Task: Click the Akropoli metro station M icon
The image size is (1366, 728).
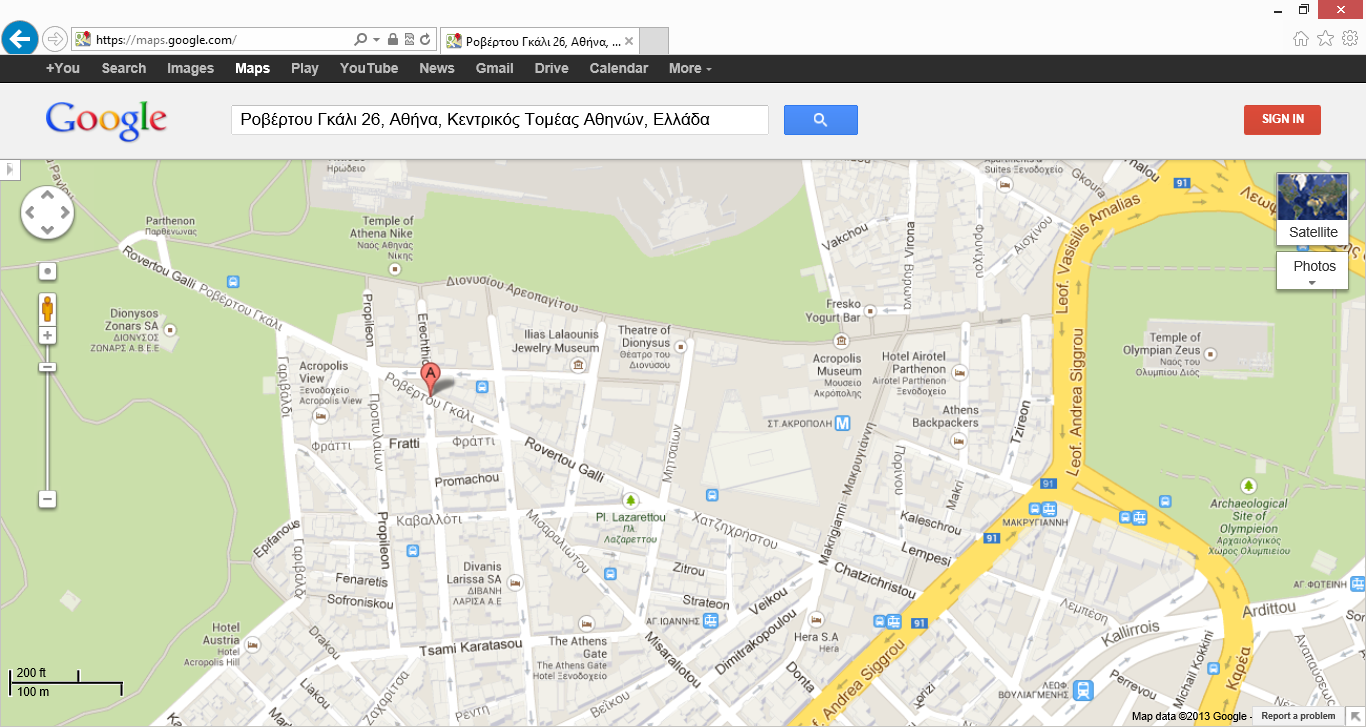Action: (x=842, y=423)
